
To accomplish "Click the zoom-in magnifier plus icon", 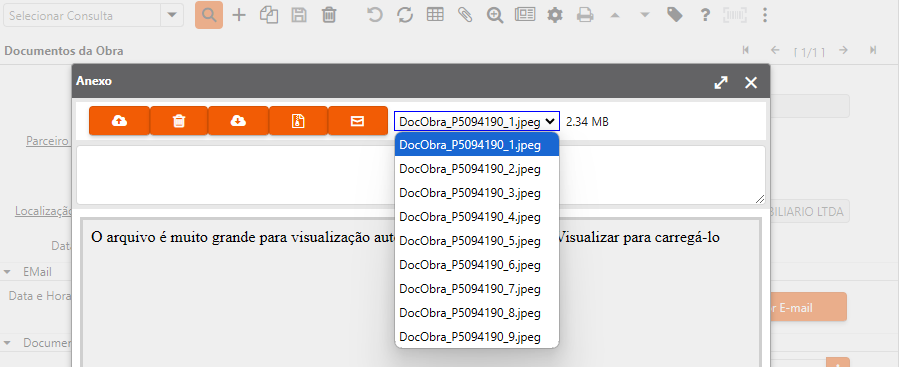I will (495, 15).
